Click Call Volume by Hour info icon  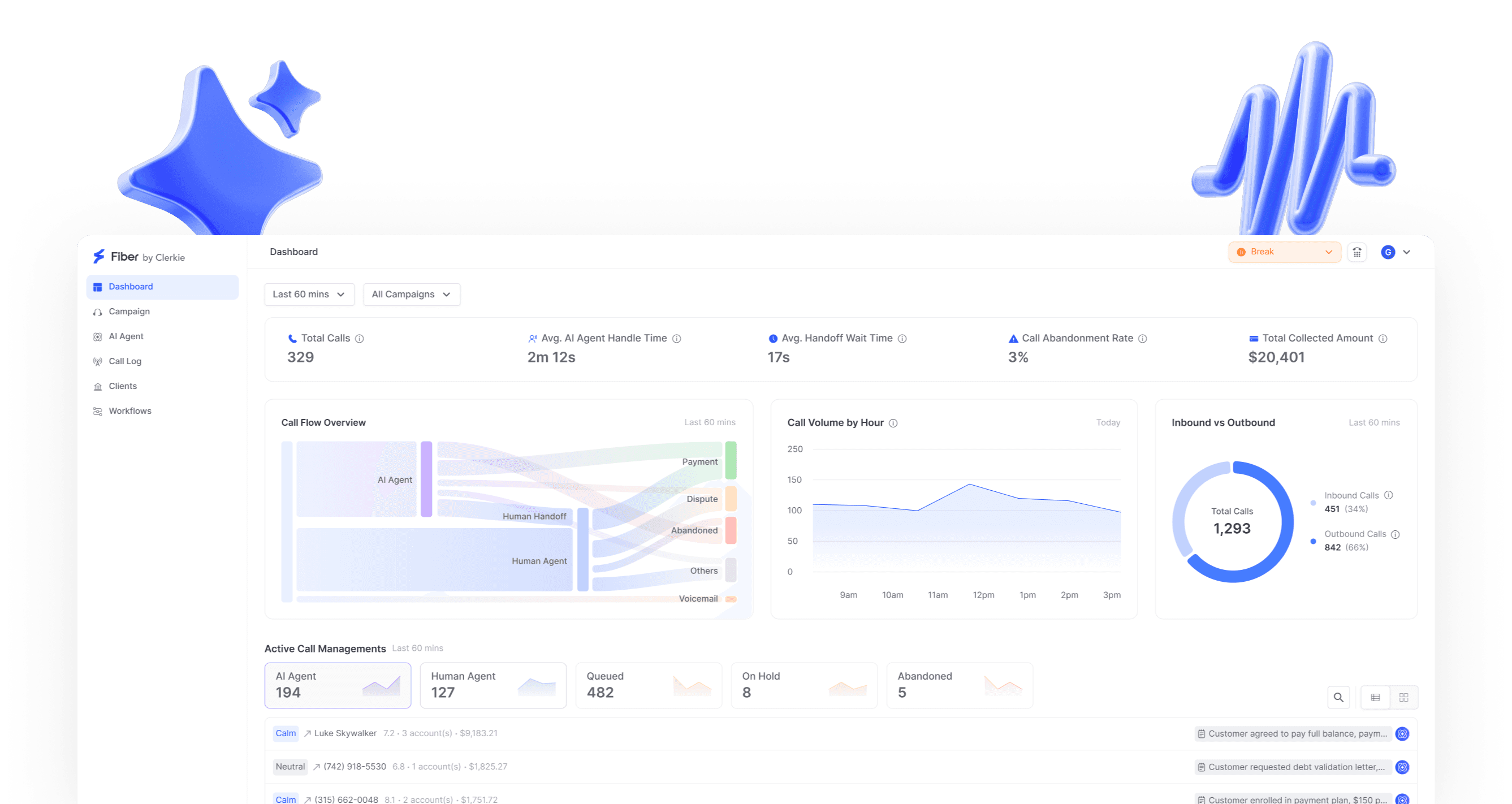893,423
